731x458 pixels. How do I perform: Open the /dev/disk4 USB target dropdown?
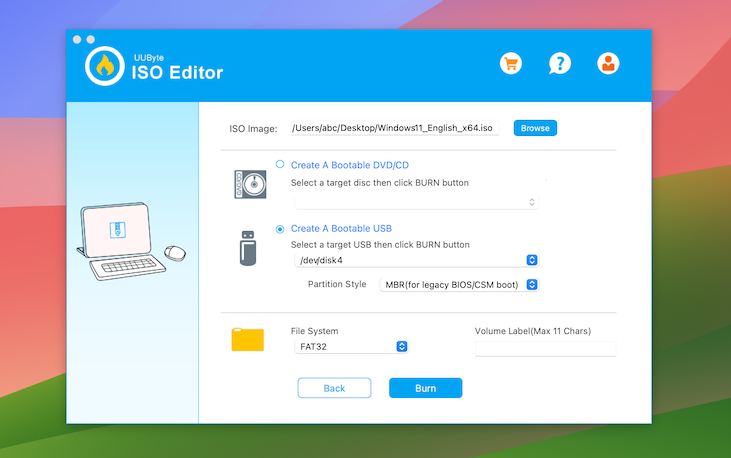coord(417,260)
